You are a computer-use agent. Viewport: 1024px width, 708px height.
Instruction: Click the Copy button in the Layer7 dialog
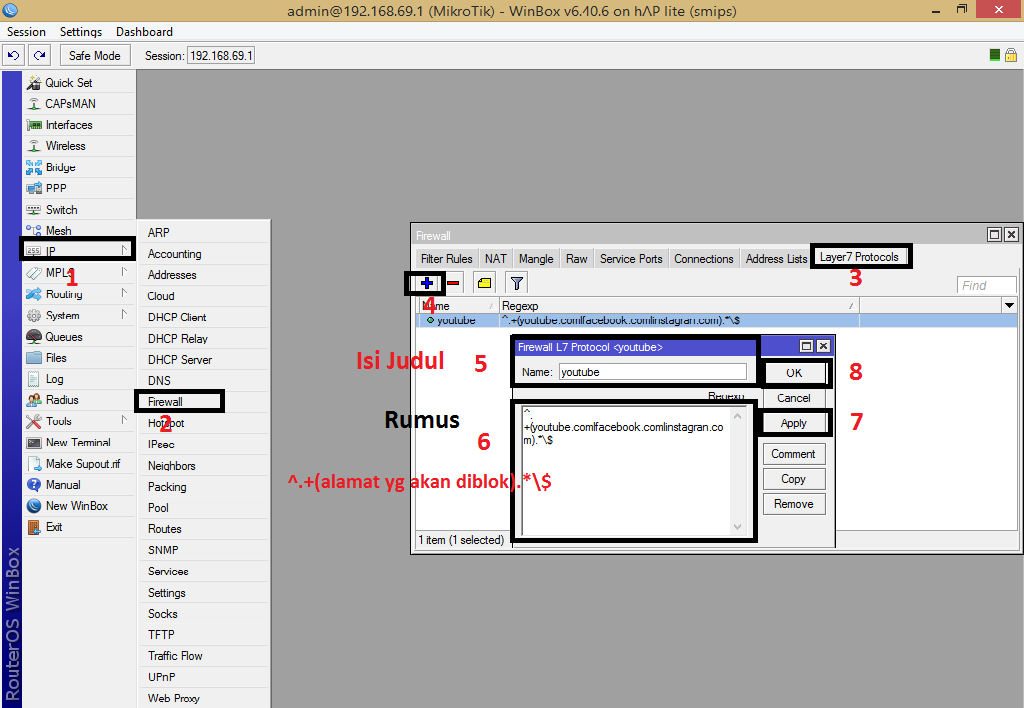tap(794, 478)
